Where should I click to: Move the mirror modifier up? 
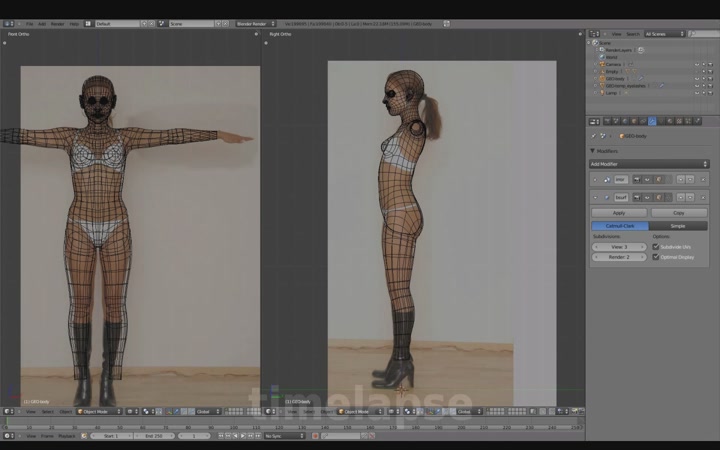(681, 180)
